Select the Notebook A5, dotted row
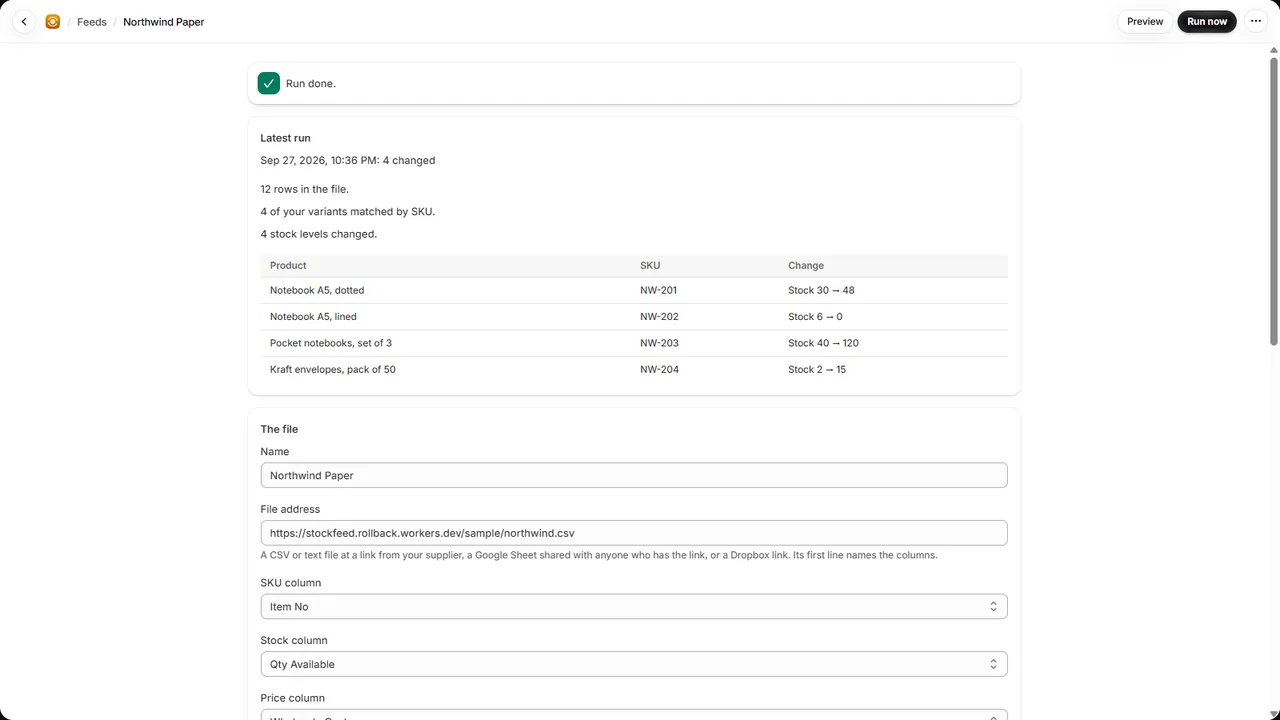Screen dimensions: 1280x720 tap(634, 290)
